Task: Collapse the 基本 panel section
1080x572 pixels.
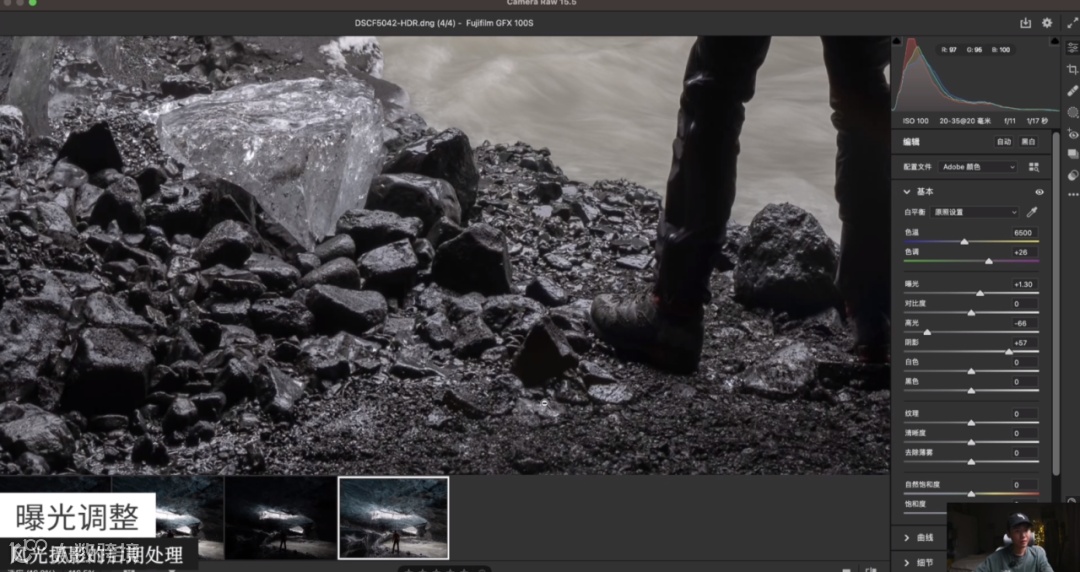Action: pyautogui.click(x=907, y=191)
